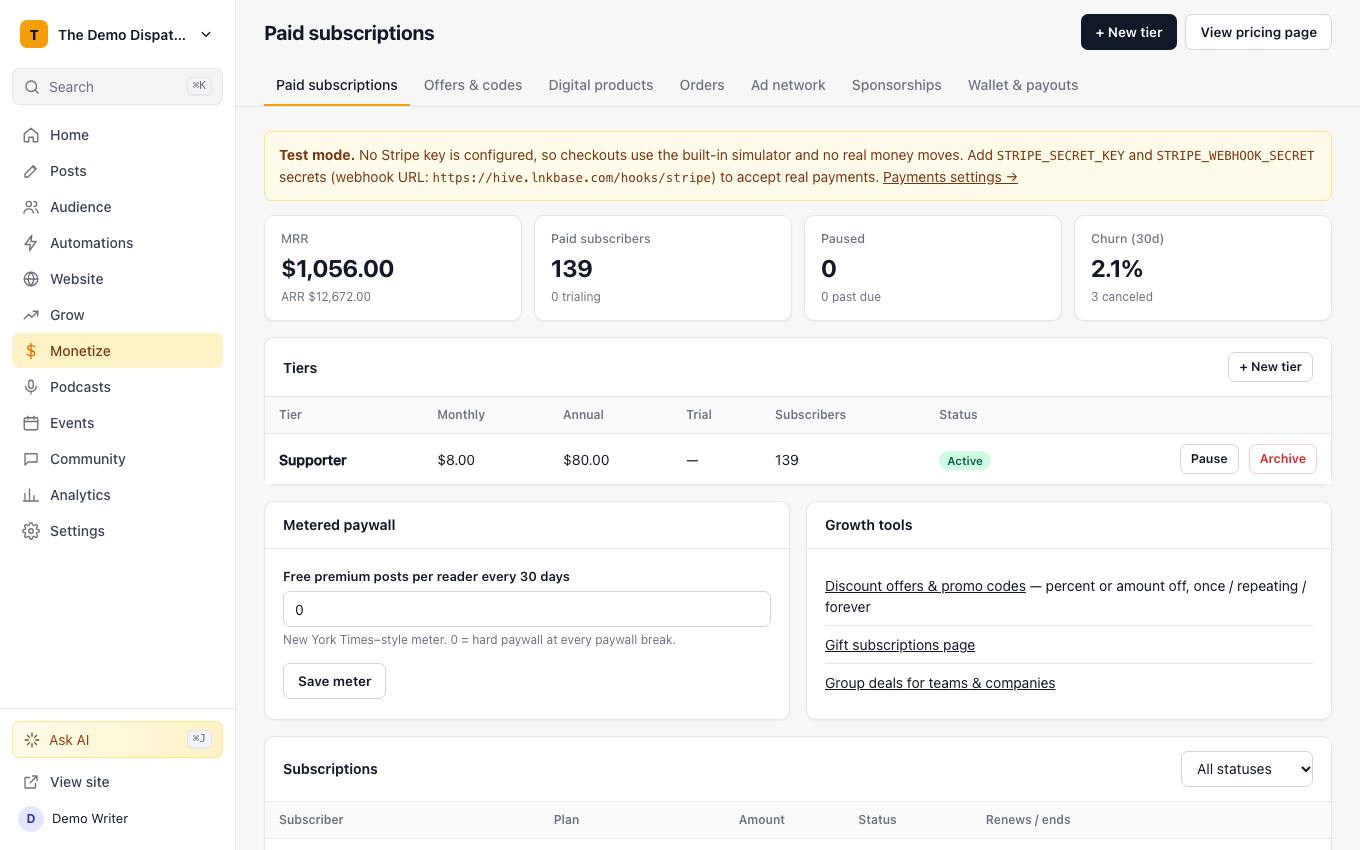Click the Grow trending arrow icon
The image size is (1360, 850).
tap(31, 315)
